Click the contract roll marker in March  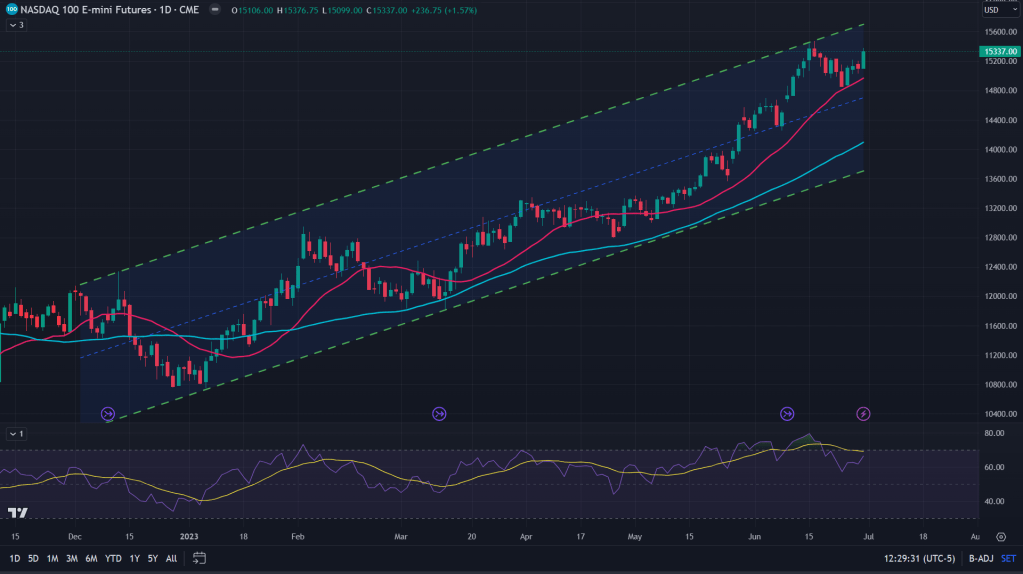438,413
